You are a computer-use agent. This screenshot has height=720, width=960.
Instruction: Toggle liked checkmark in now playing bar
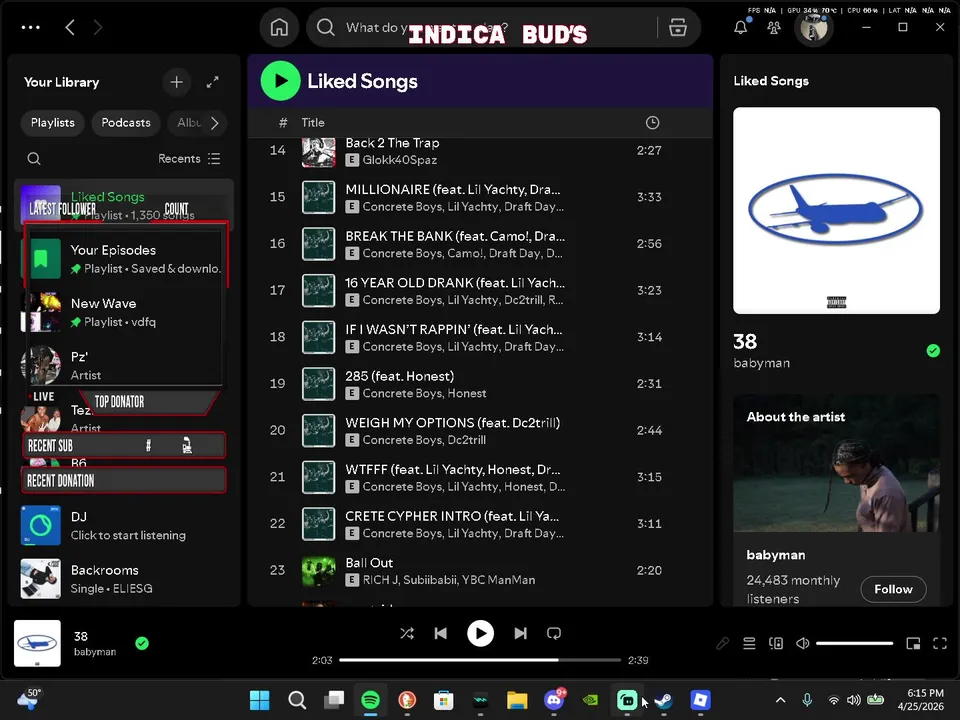point(142,643)
